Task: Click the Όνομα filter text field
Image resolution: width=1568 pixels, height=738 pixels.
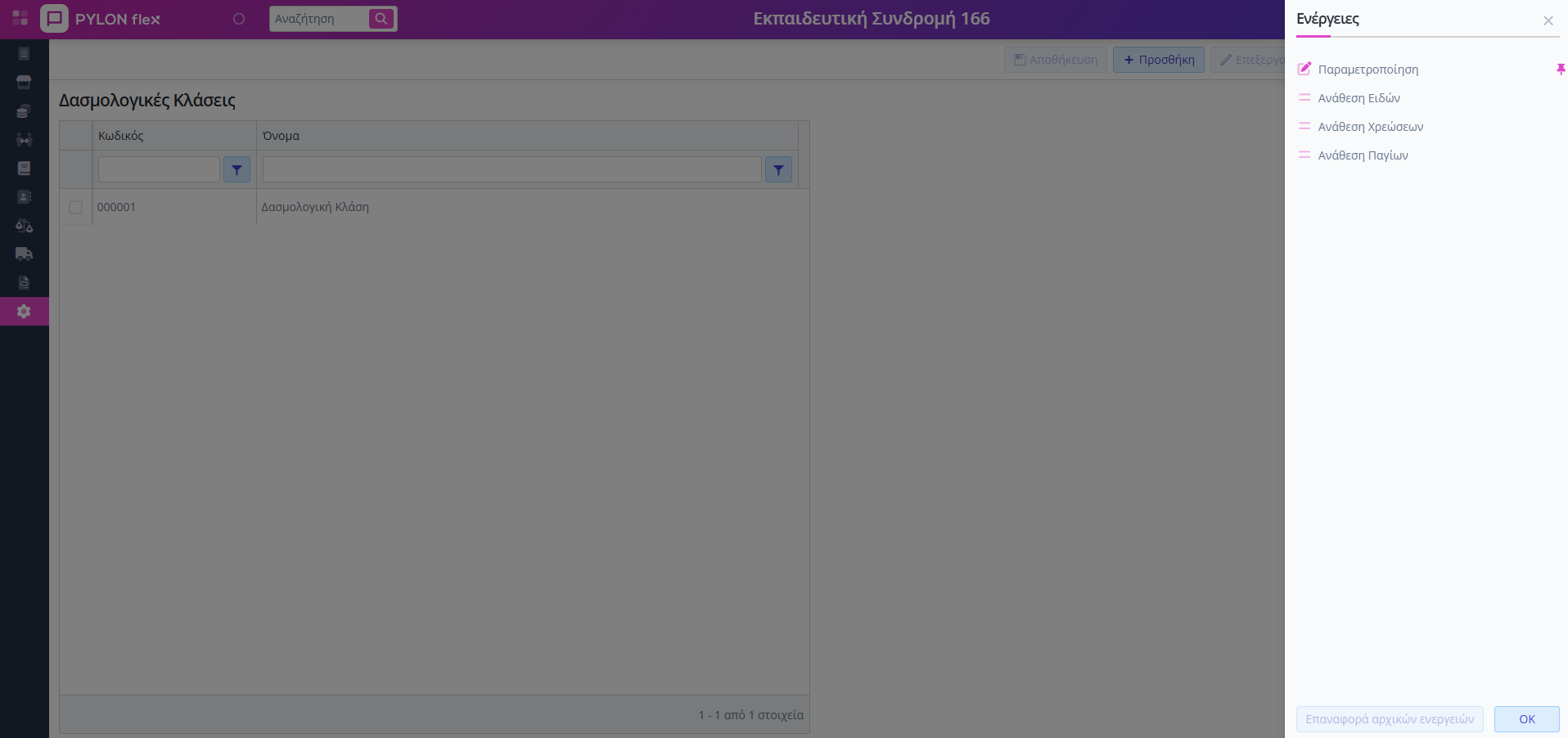Action: (511, 170)
